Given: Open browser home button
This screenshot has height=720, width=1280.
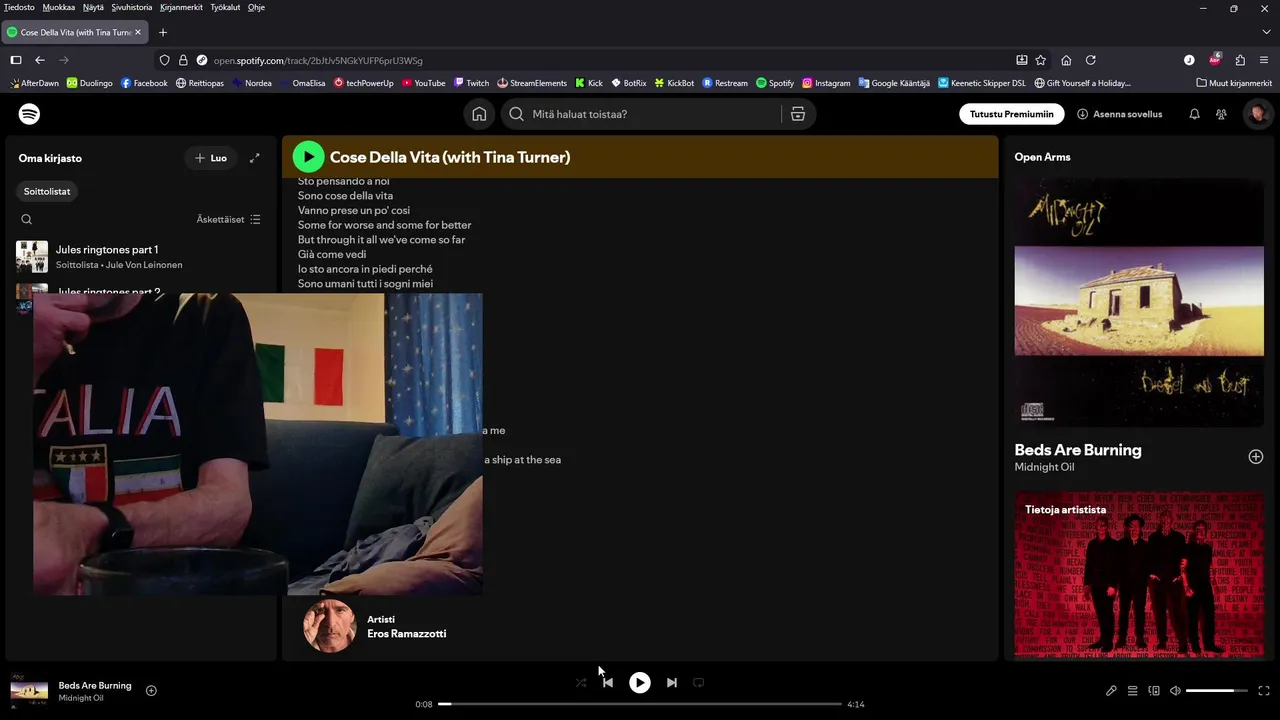Looking at the screenshot, I should pyautogui.click(x=1066, y=60).
